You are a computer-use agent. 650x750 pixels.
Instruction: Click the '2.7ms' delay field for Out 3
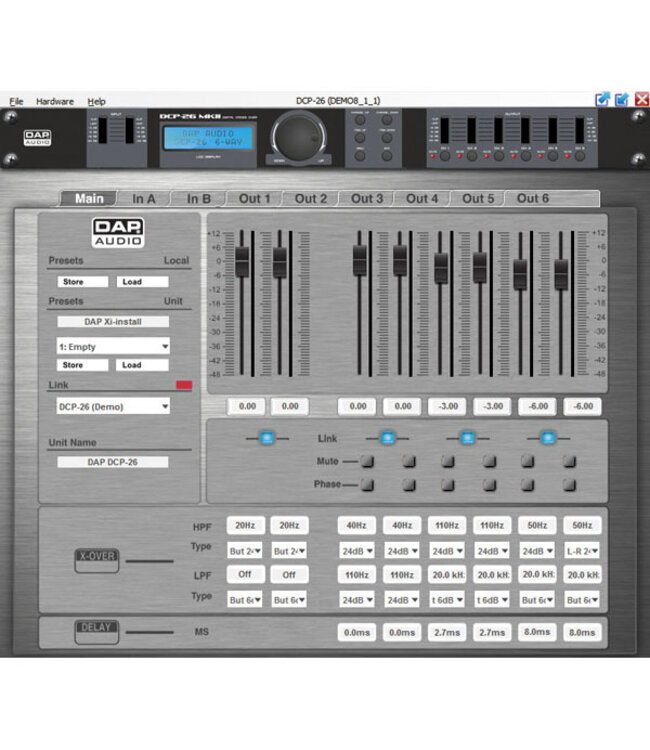pyautogui.click(x=447, y=632)
